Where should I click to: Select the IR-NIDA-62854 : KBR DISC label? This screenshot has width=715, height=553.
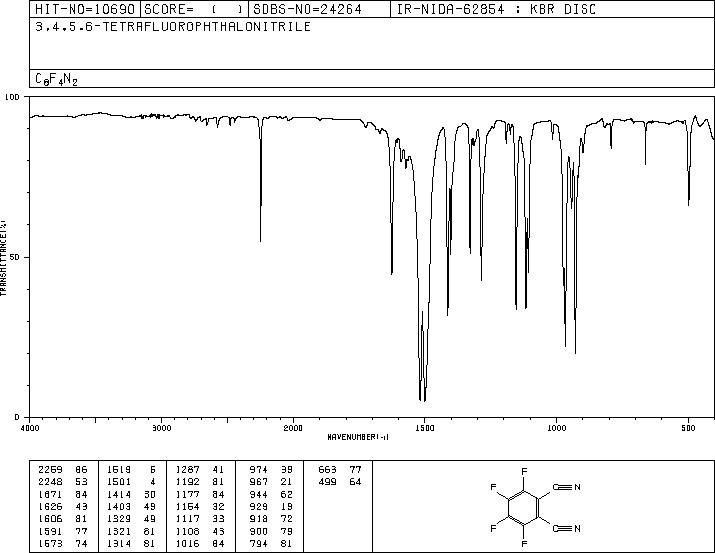(496, 9)
